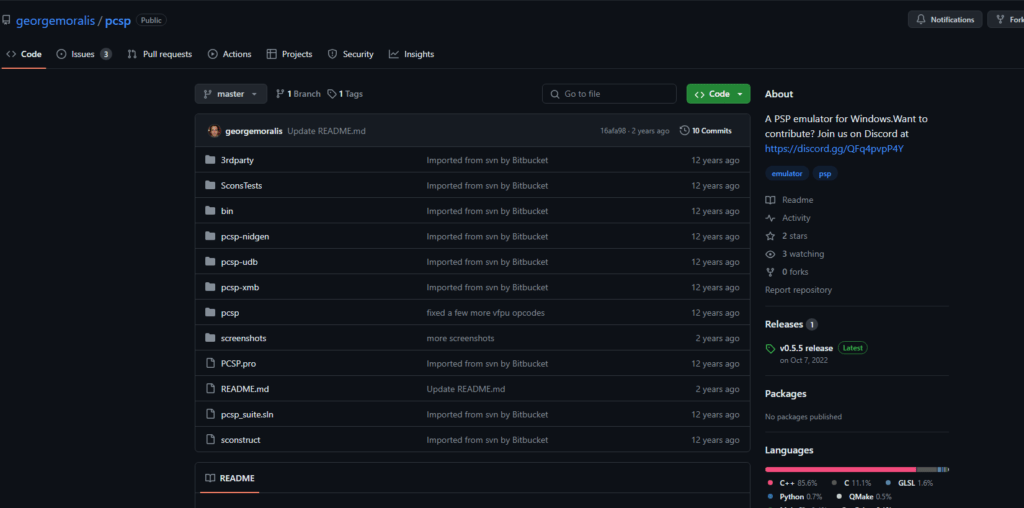Jump to Readme in About sidebar
The image size is (1024, 508).
tap(790, 200)
